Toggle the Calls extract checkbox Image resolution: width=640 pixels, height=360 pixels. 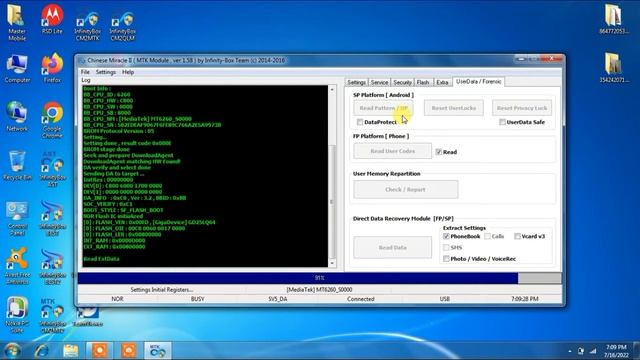click(x=487, y=236)
